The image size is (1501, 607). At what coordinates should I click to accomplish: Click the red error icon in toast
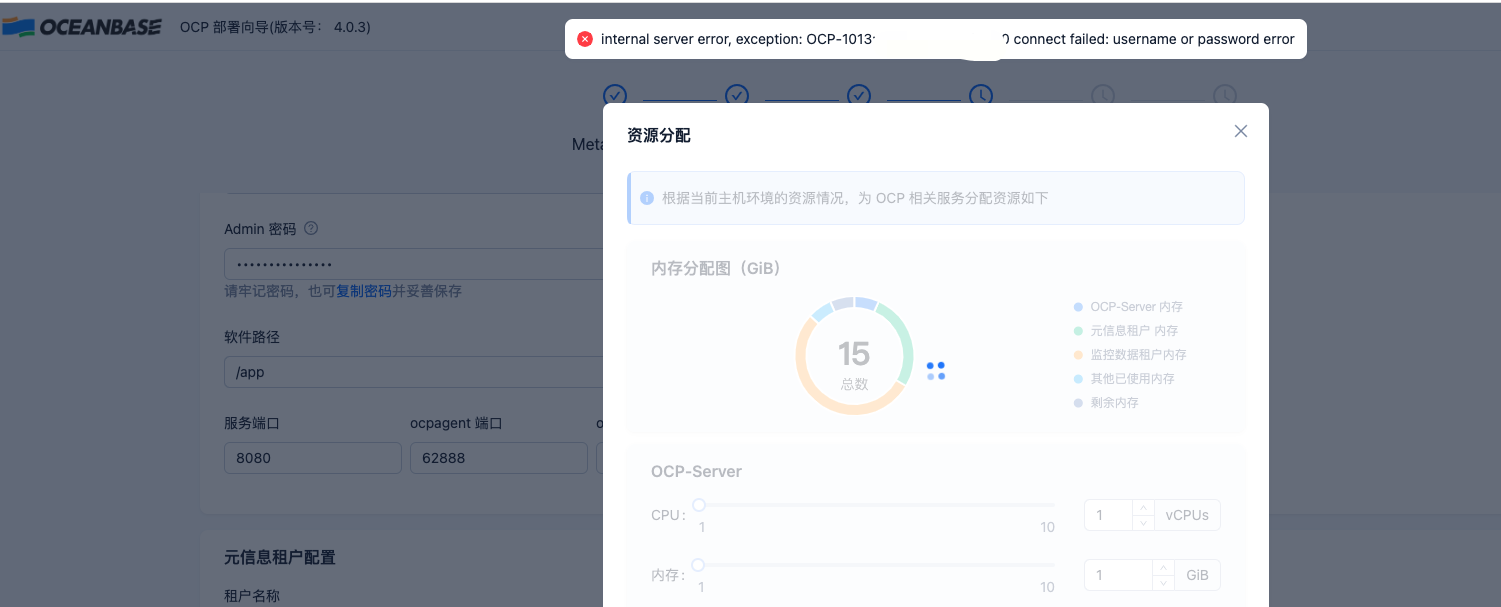click(585, 39)
